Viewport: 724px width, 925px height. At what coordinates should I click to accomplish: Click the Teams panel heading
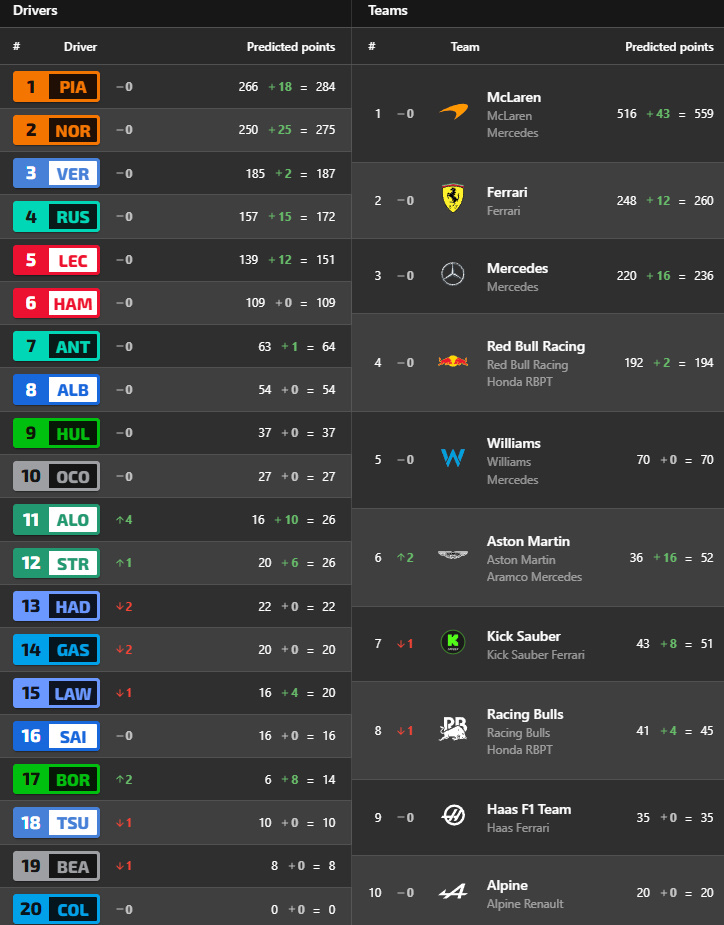click(388, 11)
